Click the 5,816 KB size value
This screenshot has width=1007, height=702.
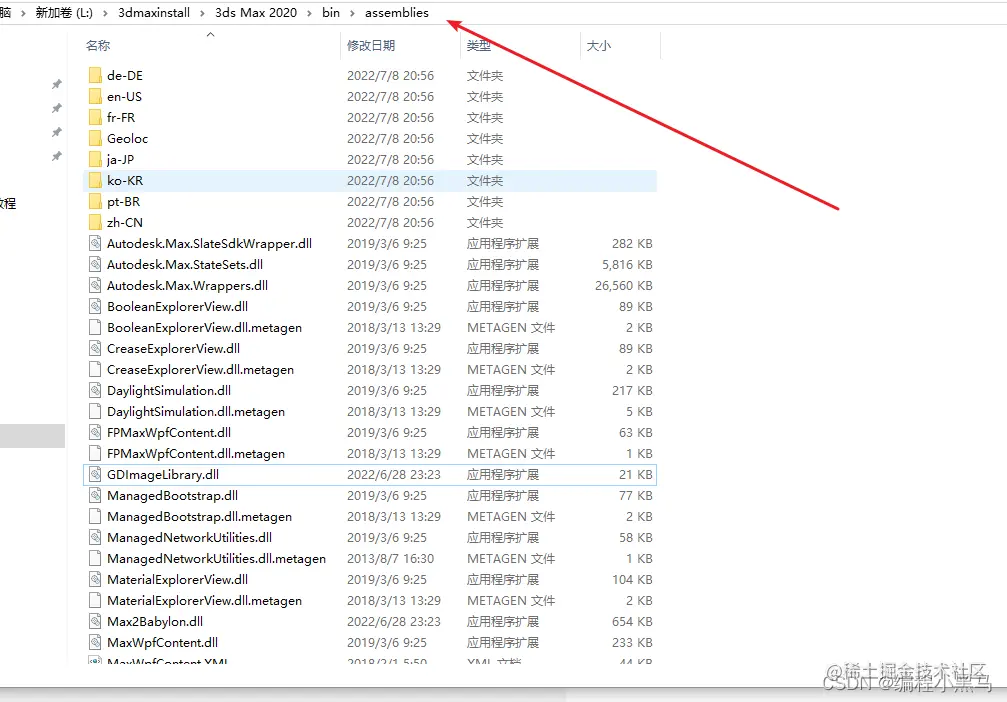[x=627, y=265]
